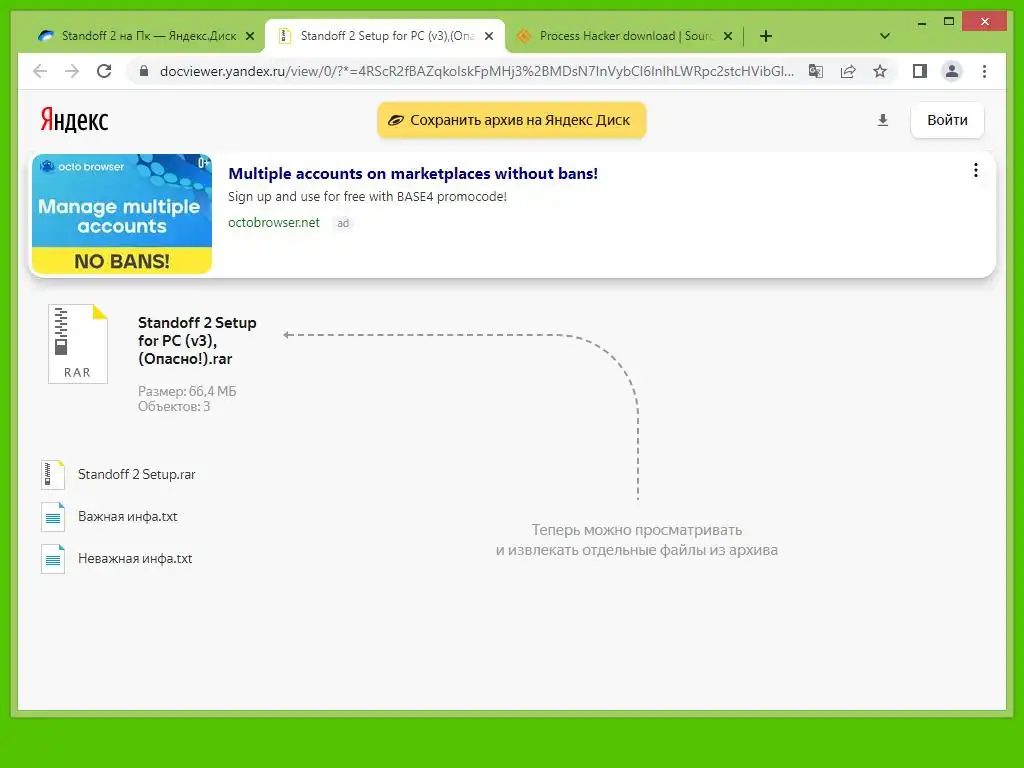
Task: Open the Chrome three-dot menu
Action: pyautogui.click(x=985, y=71)
